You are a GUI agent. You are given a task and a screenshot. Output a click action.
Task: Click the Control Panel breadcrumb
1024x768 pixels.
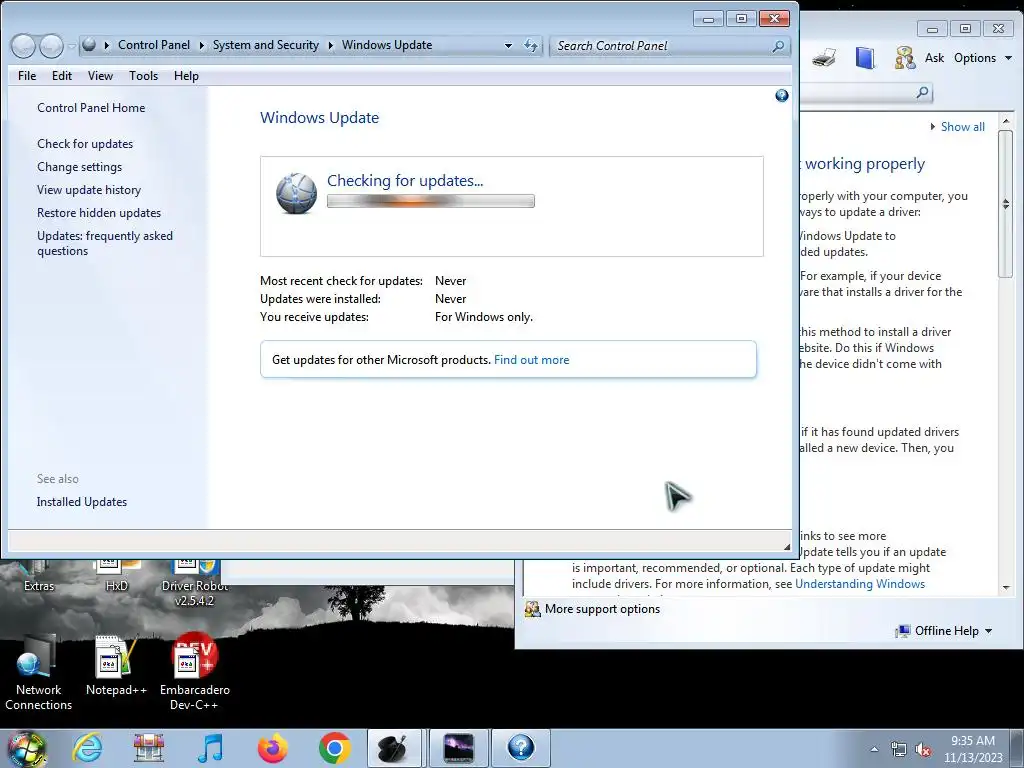tap(154, 45)
